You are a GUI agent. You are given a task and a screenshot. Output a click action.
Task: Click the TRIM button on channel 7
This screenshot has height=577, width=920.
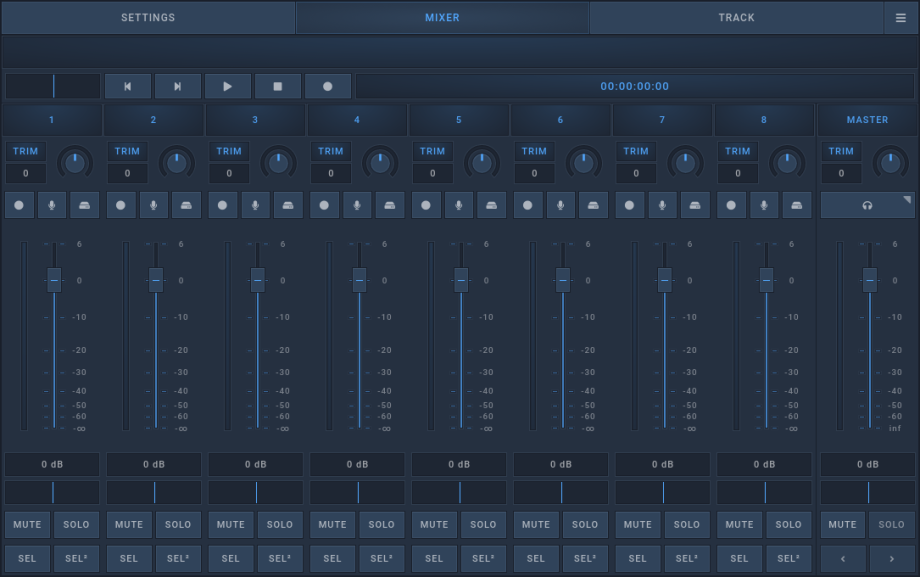tap(636, 151)
